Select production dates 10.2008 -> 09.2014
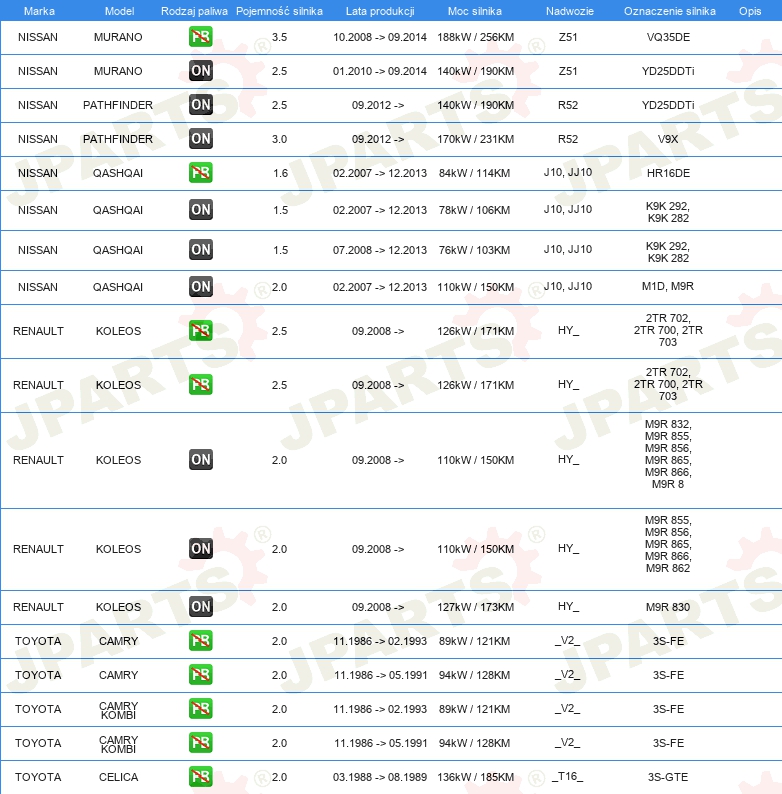Viewport: 782px width, 794px height. coord(380,37)
